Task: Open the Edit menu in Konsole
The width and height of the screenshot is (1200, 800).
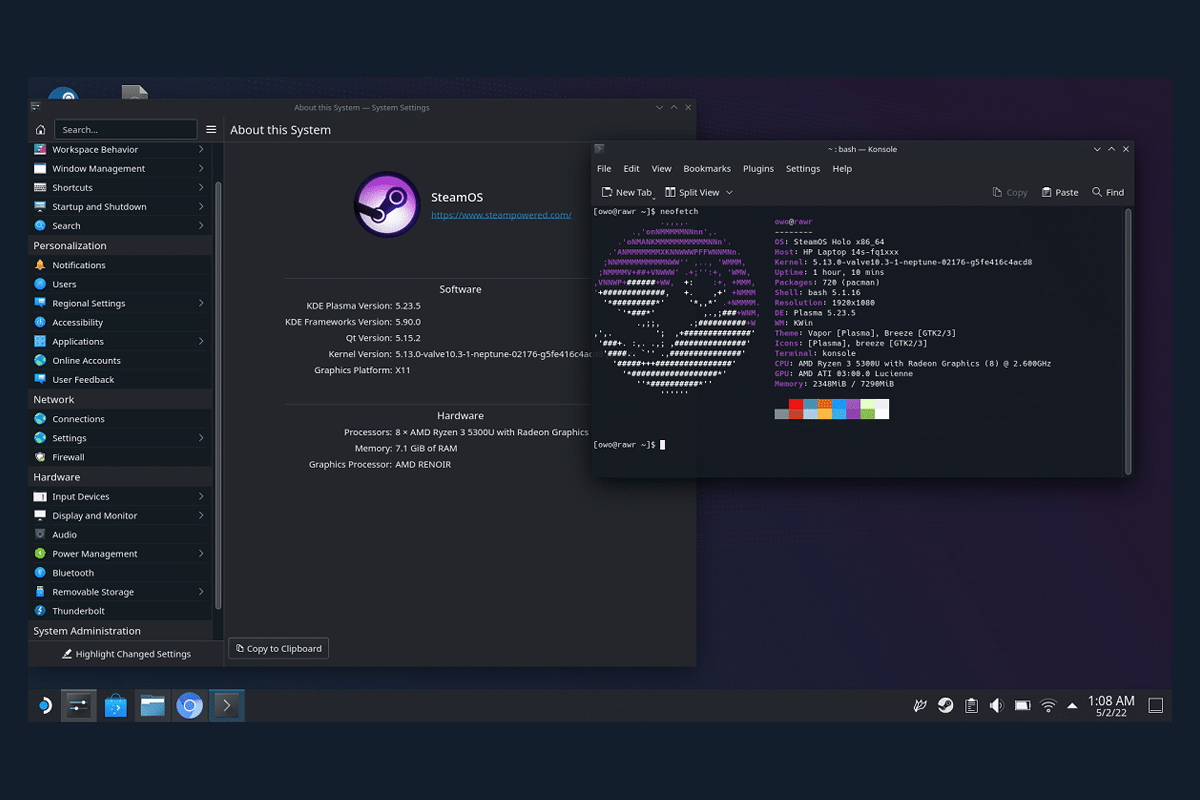Action: coord(631,169)
